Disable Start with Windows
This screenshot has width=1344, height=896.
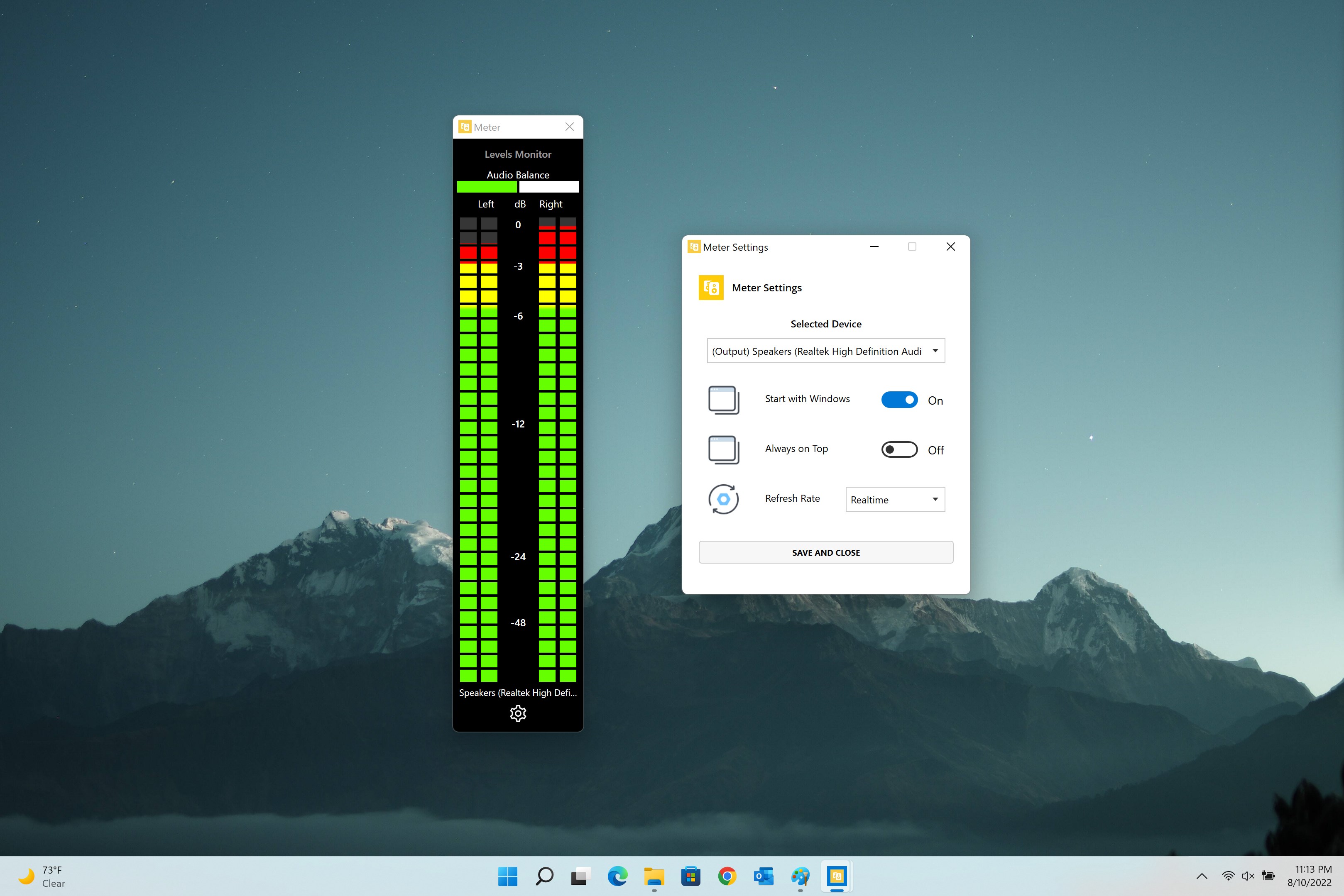pos(898,399)
